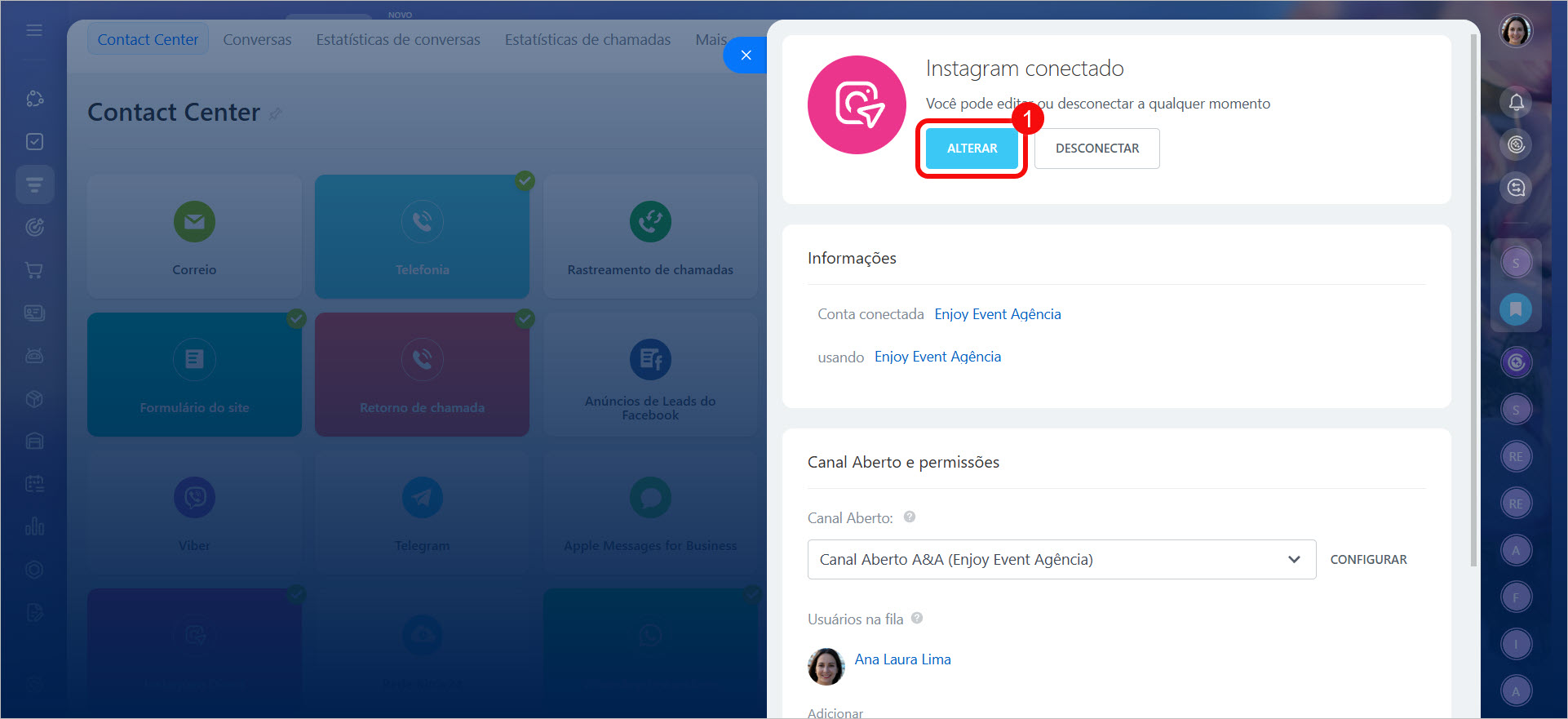Click the ALTERAR button
Viewport: 1568px width, 719px height.
(972, 149)
